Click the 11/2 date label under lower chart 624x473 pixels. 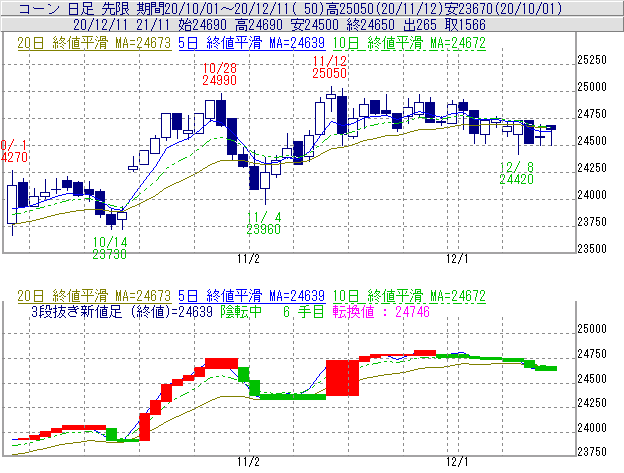click(248, 462)
